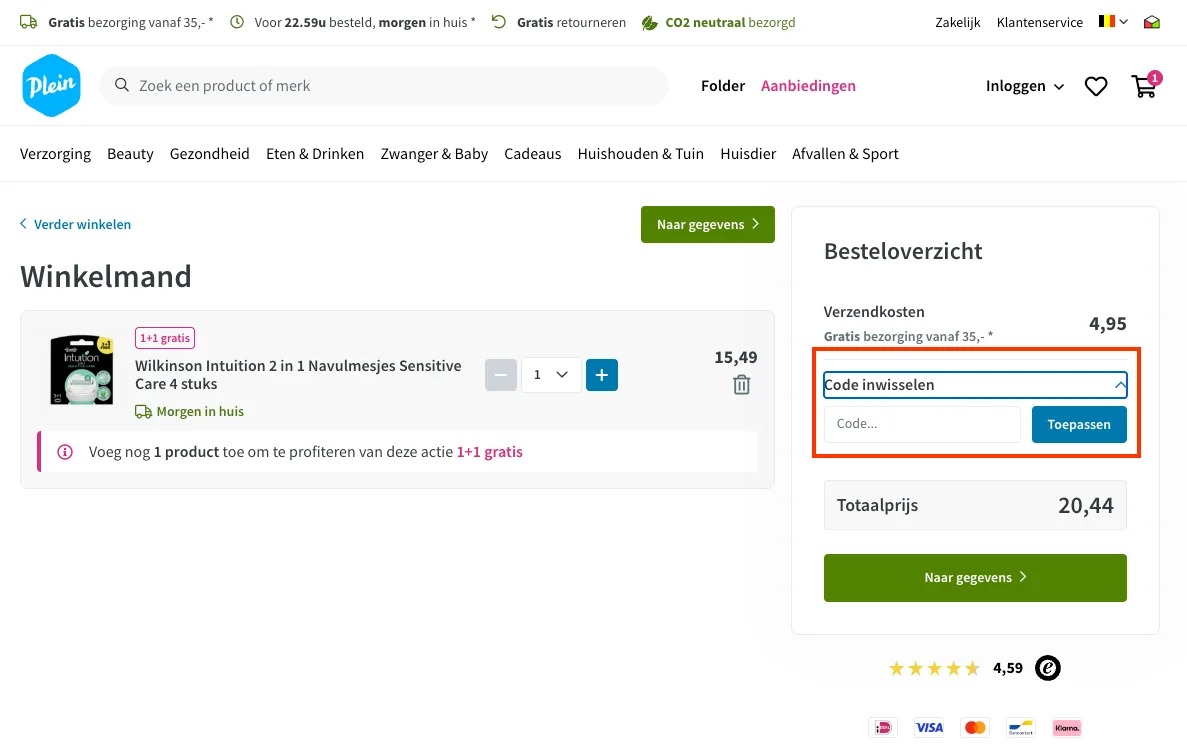
Task: Open the Aanbiedingen page
Action: [x=808, y=86]
